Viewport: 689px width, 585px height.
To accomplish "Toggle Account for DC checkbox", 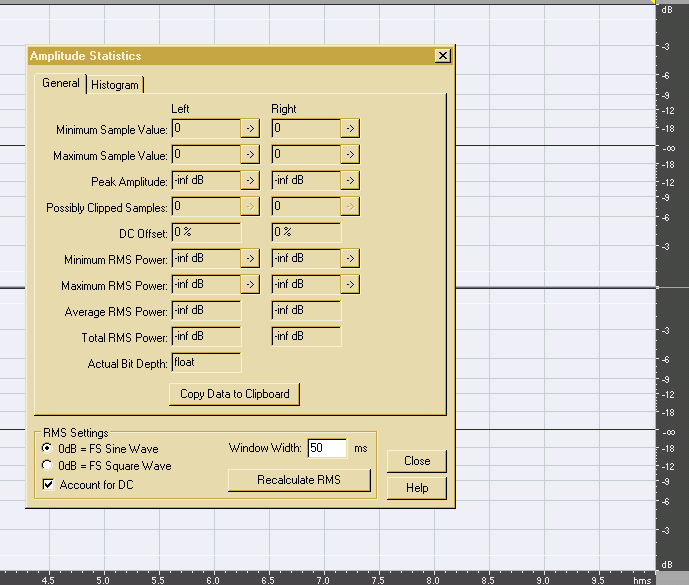I will coord(48,484).
